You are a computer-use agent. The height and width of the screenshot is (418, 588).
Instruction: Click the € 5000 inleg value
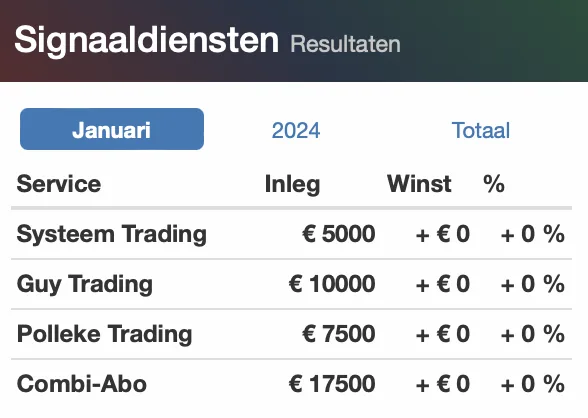[x=339, y=234]
